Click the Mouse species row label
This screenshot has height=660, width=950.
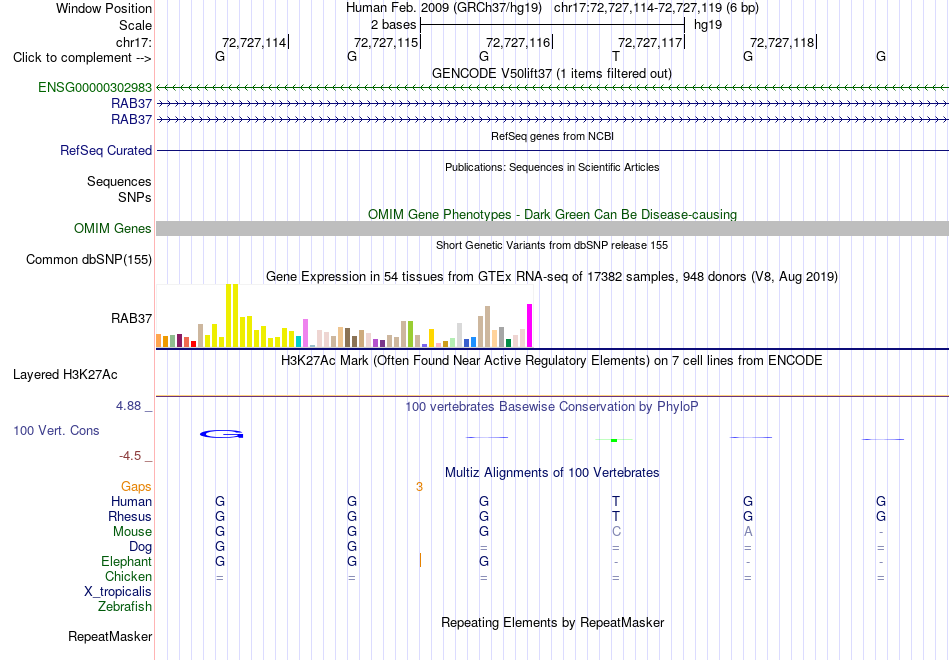click(x=132, y=532)
